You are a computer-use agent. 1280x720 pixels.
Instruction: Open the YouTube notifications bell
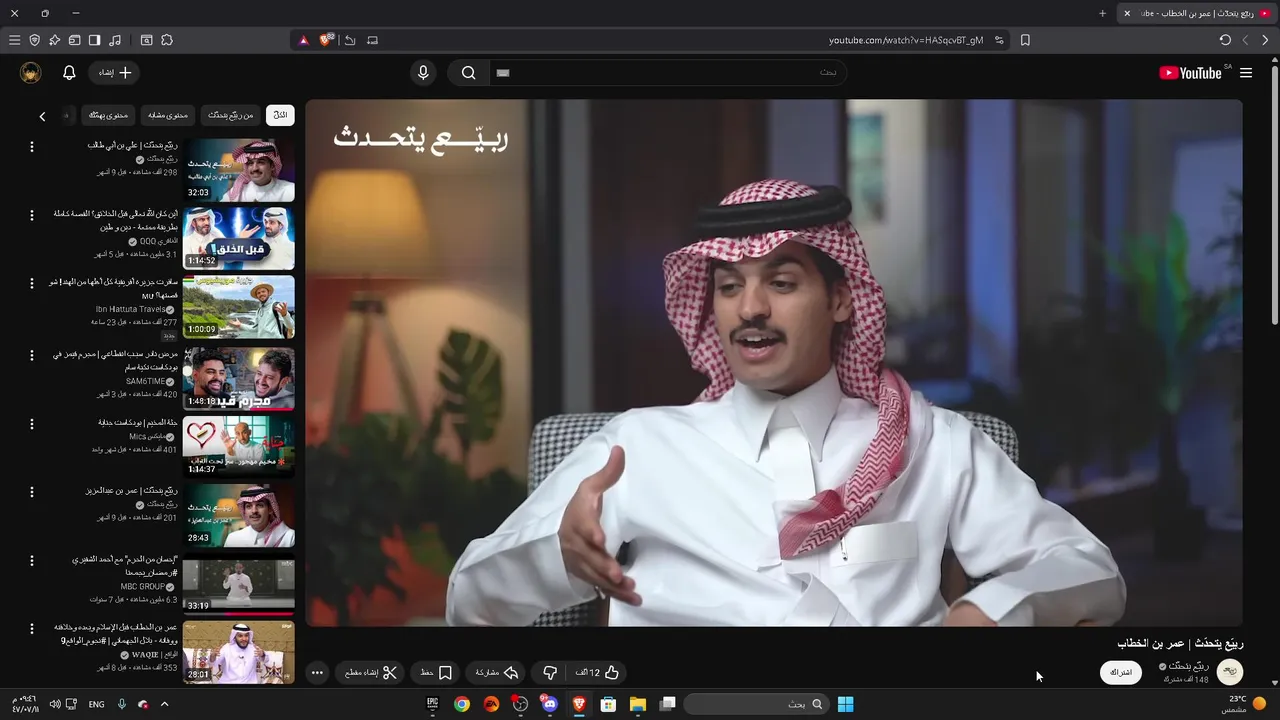pos(69,73)
